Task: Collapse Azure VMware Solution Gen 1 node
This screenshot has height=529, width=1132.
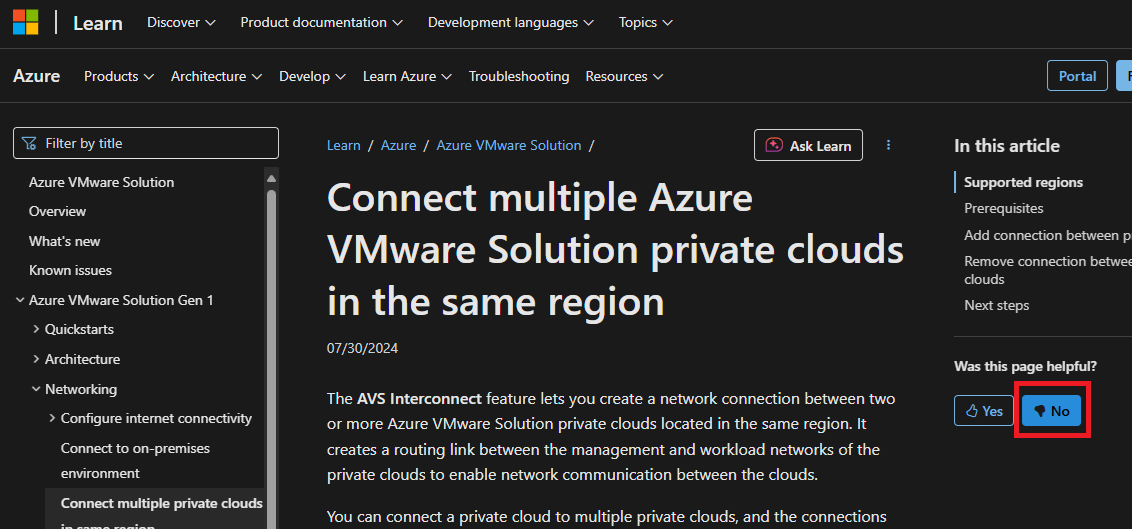Action: click(19, 300)
